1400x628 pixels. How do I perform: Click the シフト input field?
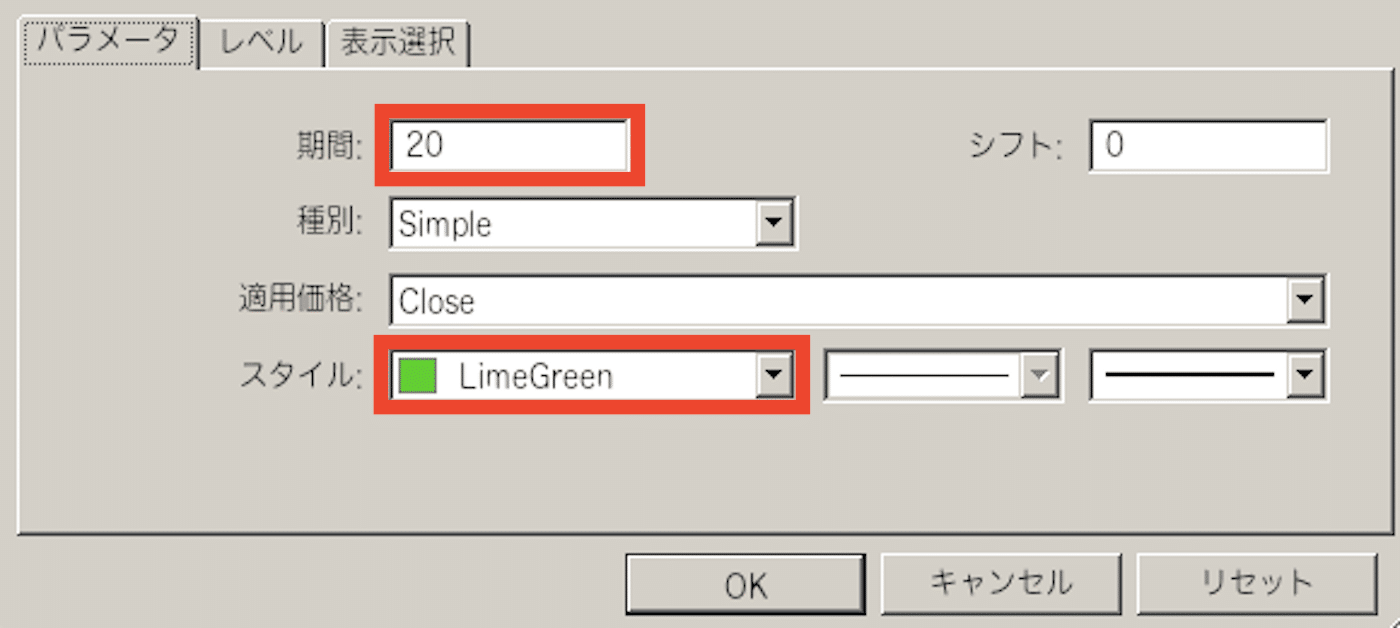1208,146
